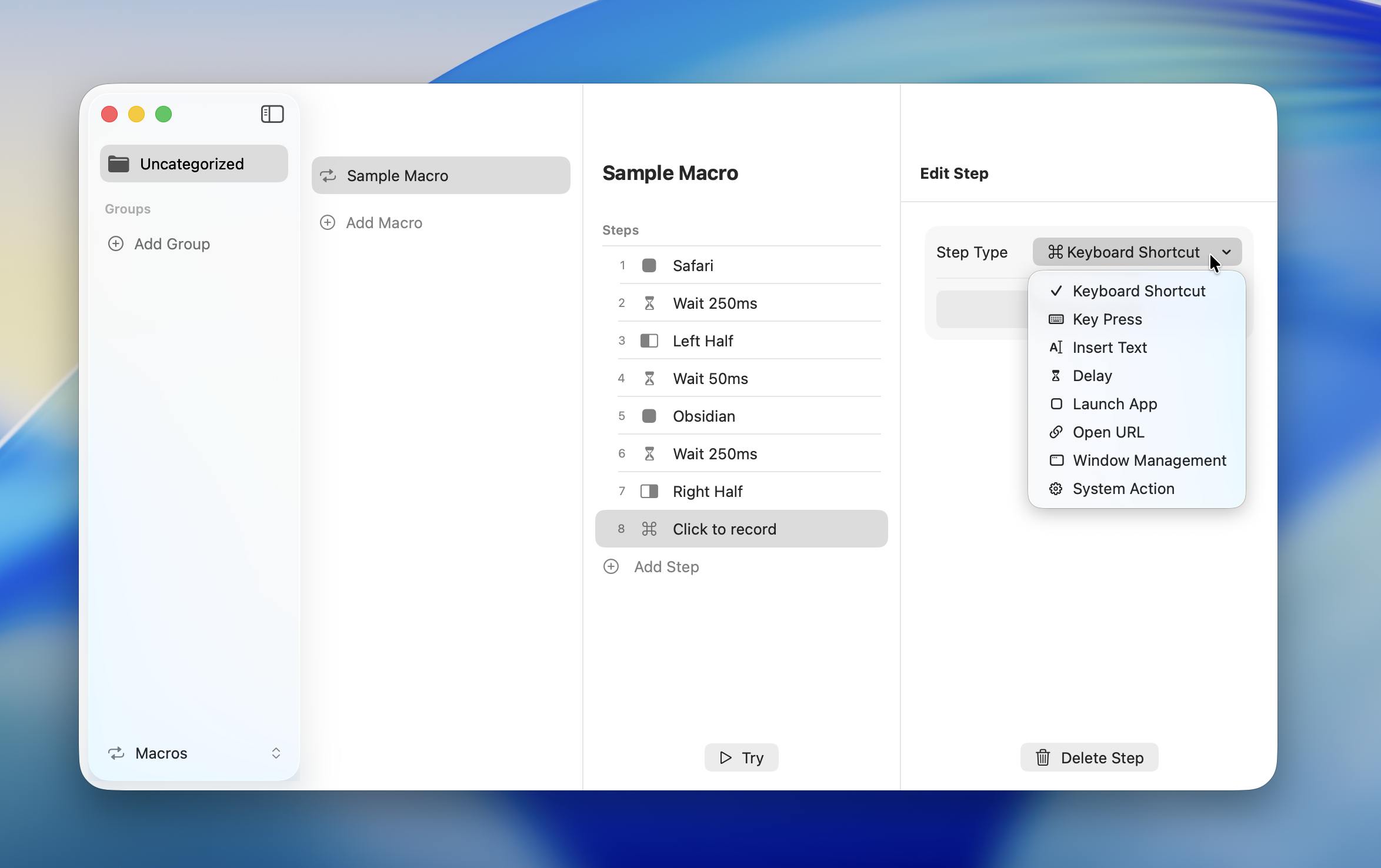This screenshot has height=868, width=1381.
Task: Click the Try button
Action: click(x=740, y=757)
